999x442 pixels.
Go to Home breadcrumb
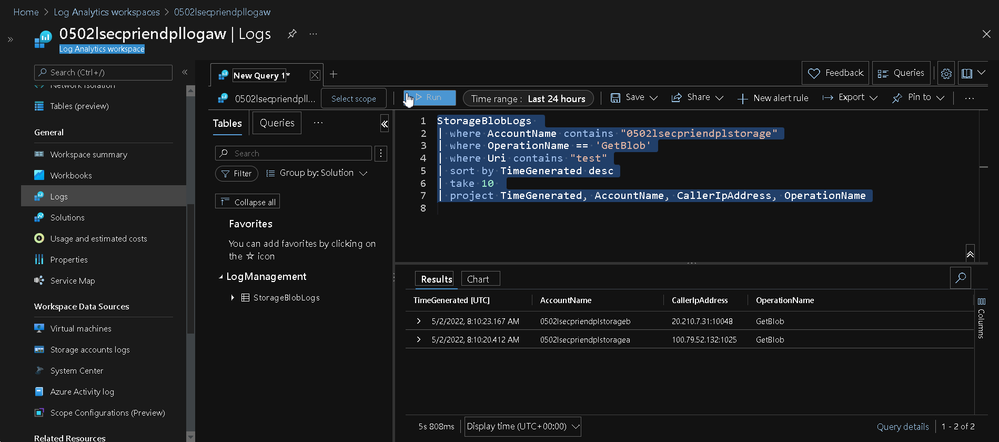tap(25, 12)
